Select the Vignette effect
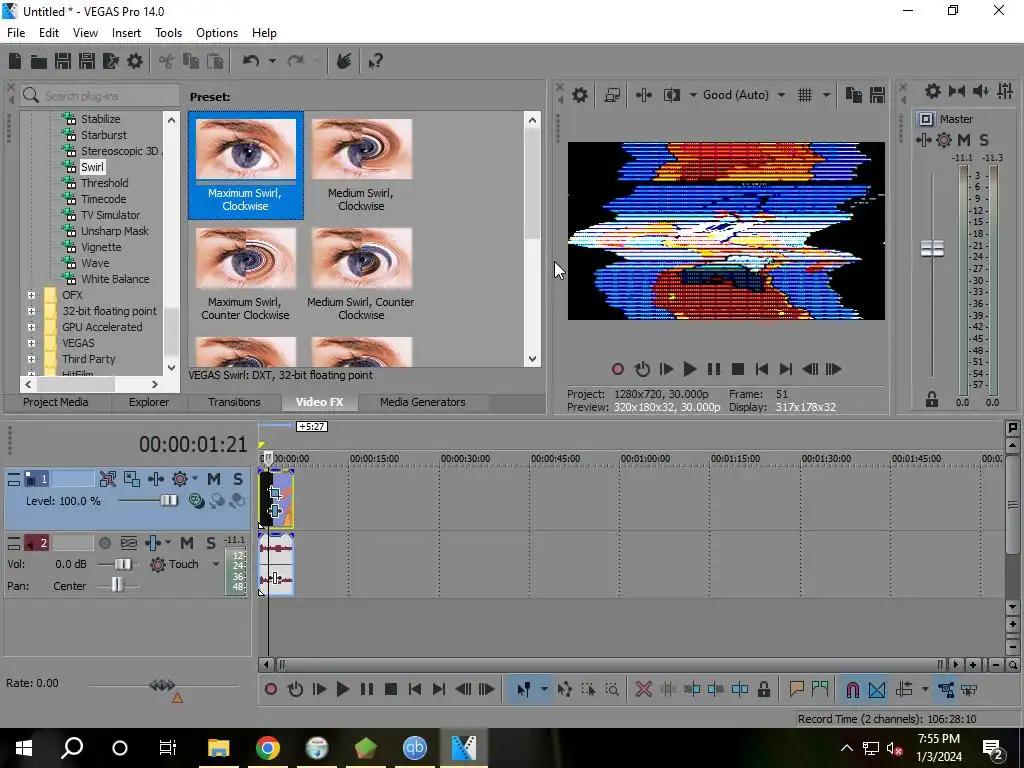This screenshot has width=1024, height=768. 101,247
